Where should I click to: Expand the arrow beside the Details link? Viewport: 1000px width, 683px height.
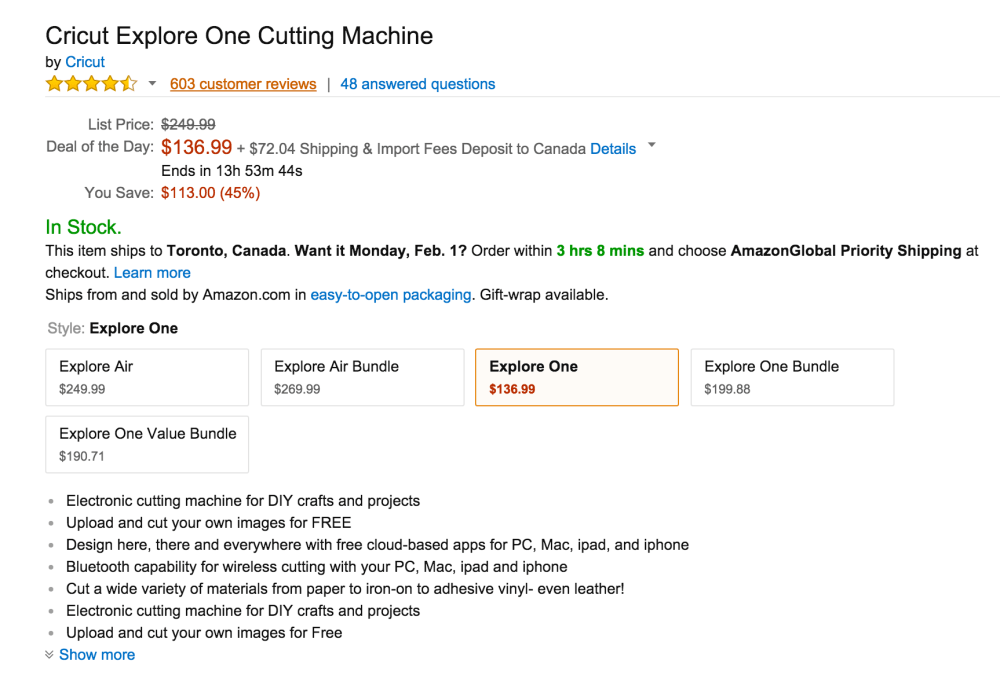pos(652,146)
